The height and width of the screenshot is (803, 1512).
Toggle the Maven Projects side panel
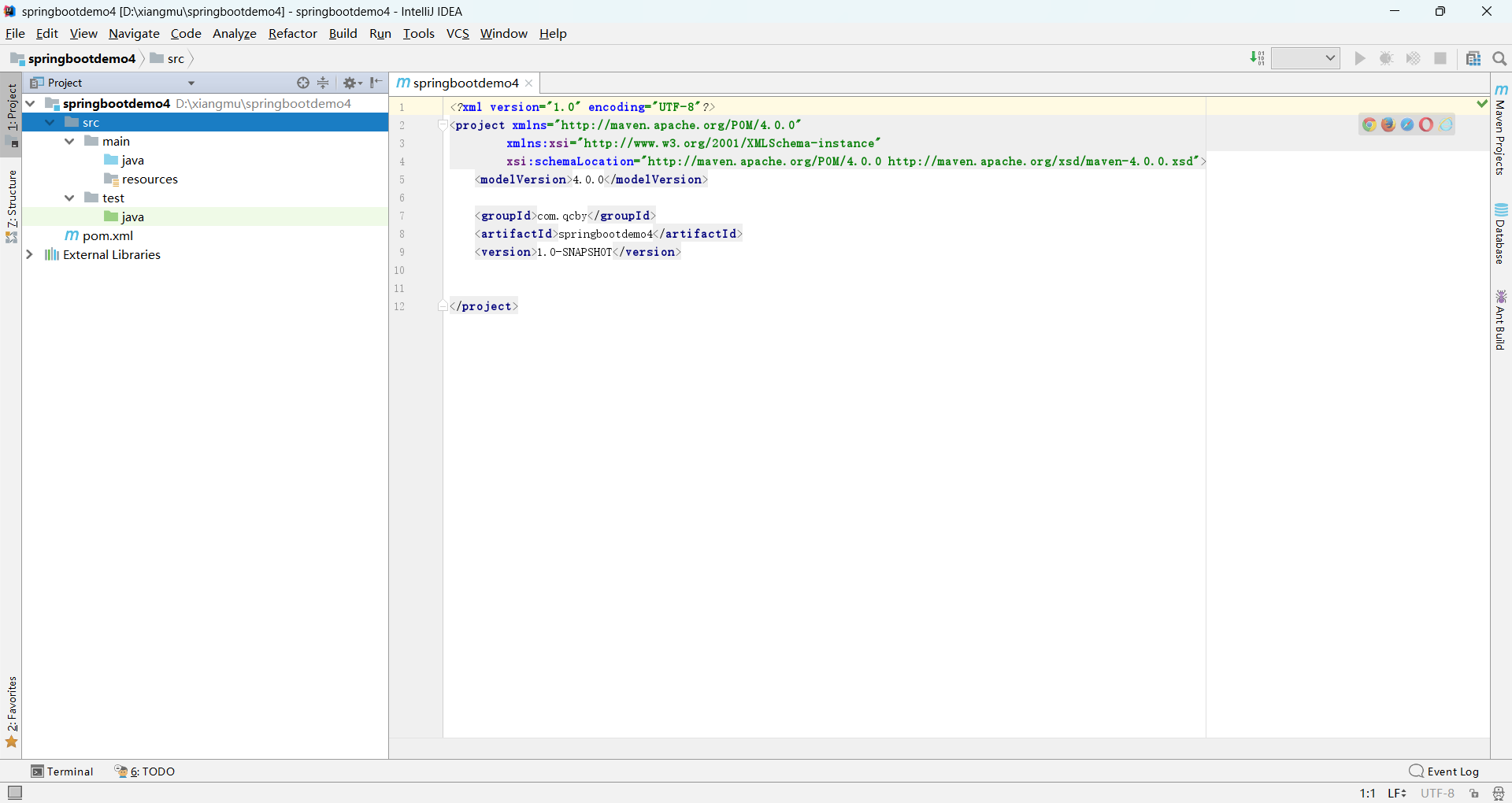tap(1501, 130)
